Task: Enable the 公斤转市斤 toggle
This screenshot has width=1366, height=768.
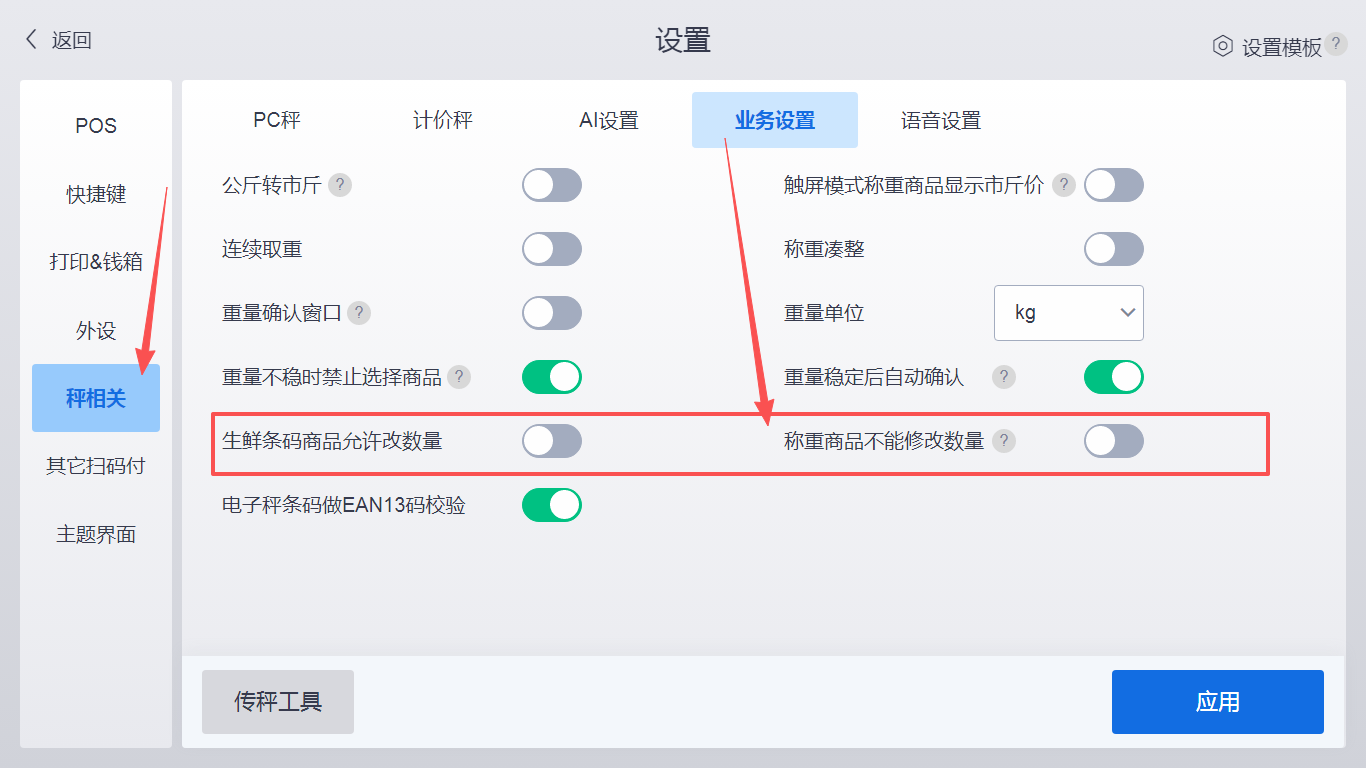Action: [x=551, y=185]
